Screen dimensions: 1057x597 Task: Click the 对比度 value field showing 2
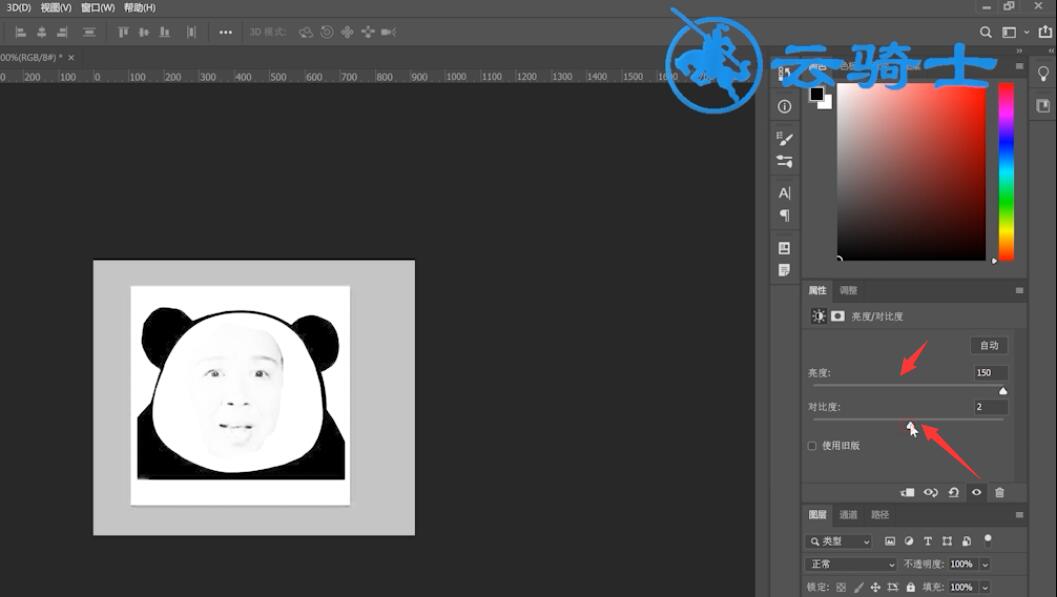point(990,407)
